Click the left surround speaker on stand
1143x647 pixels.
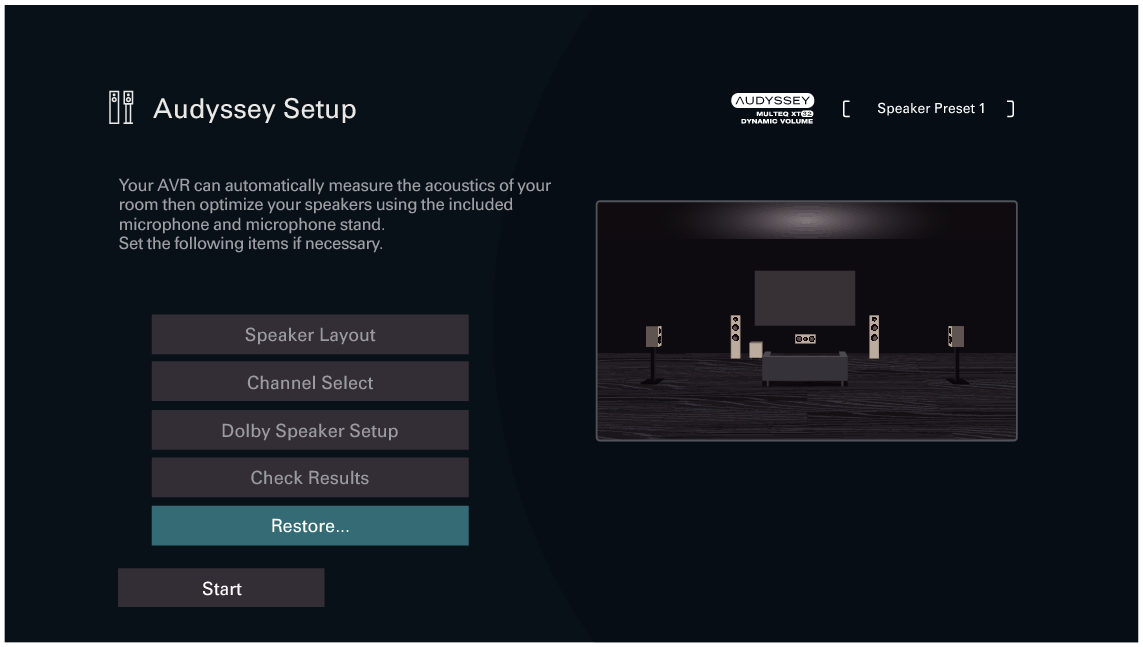coord(653,354)
